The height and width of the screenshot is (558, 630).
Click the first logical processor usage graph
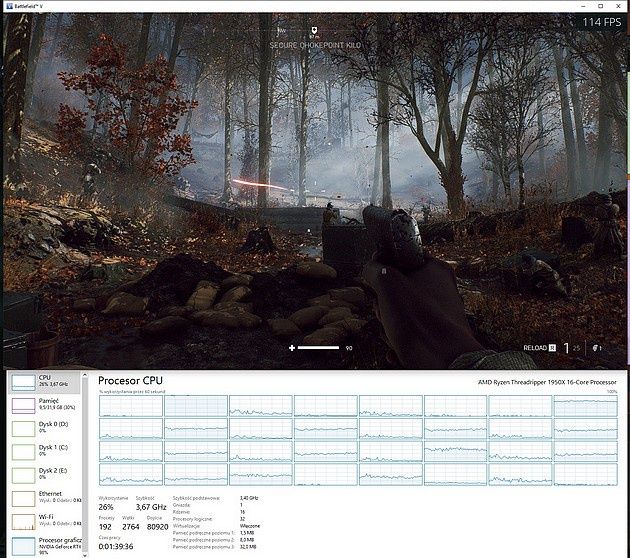pos(131,406)
